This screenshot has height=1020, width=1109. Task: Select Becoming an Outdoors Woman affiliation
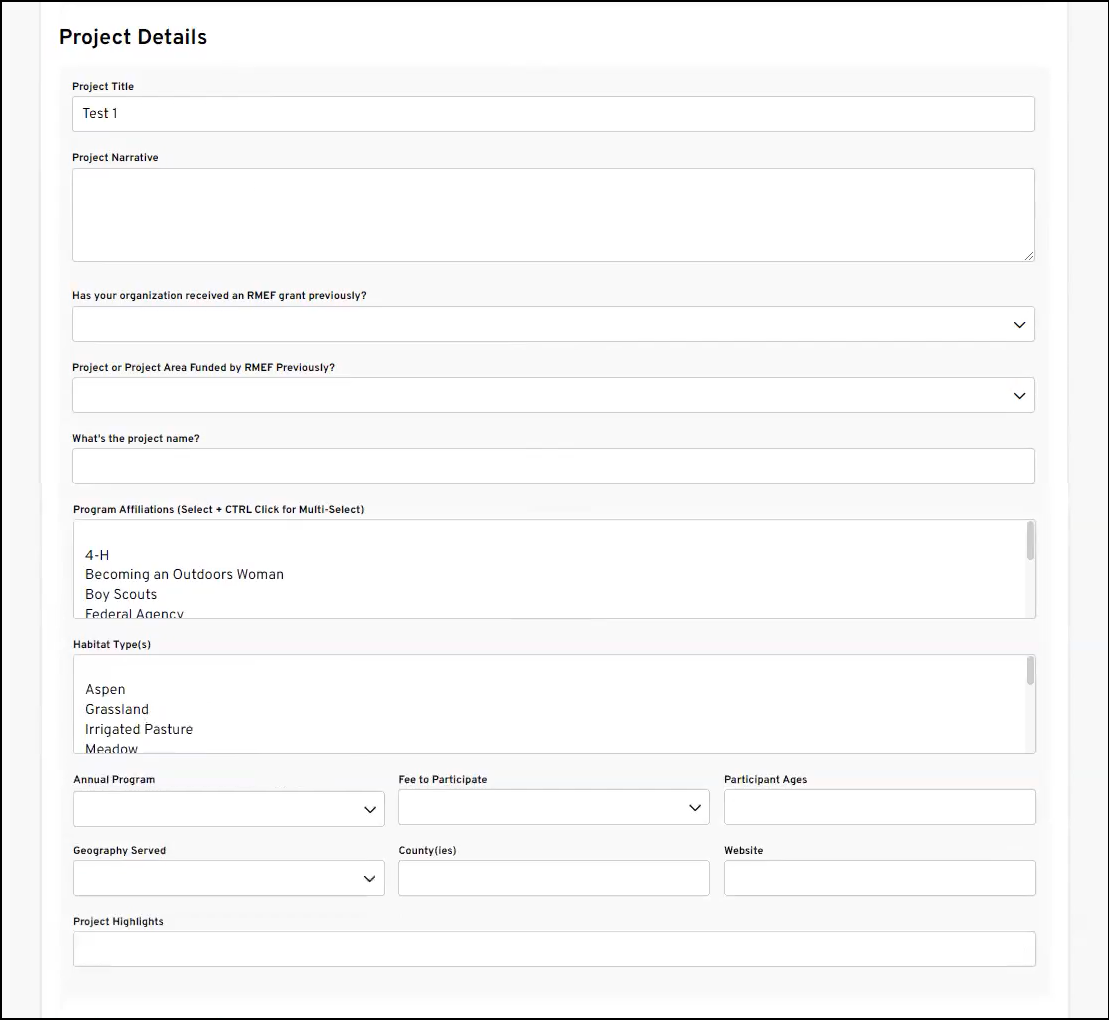[x=184, y=575]
